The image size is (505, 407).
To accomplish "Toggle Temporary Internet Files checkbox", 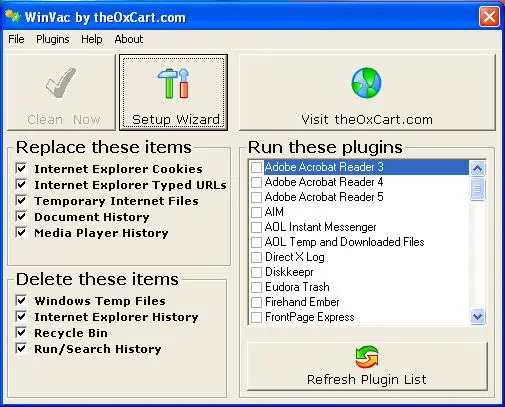I will (21, 200).
